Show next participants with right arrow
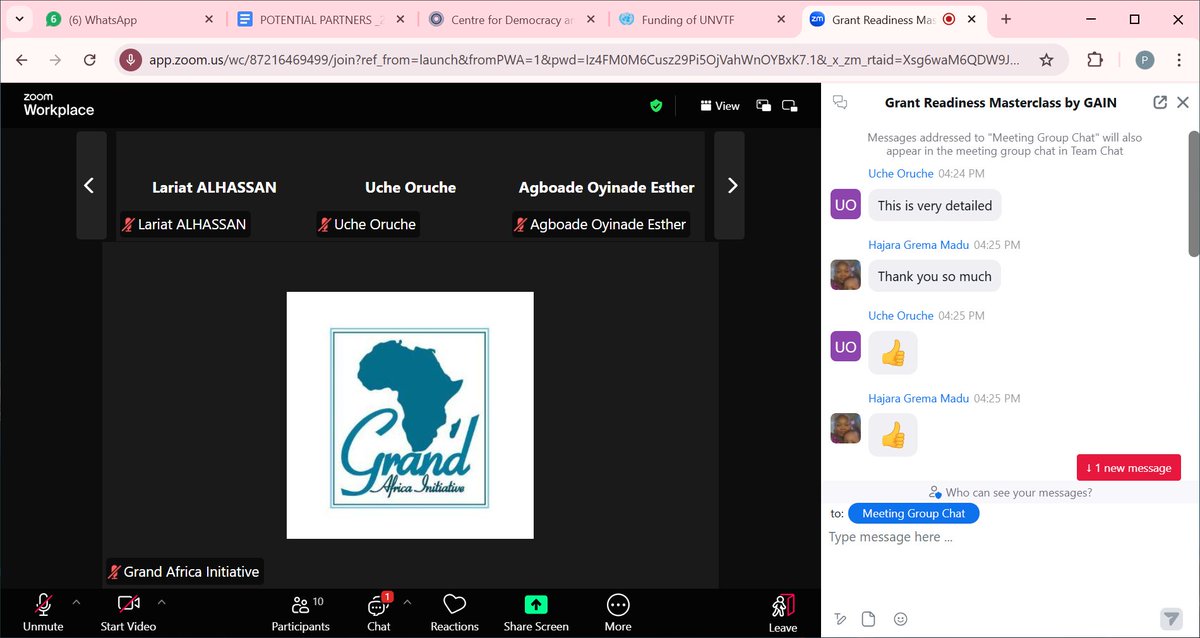 point(731,185)
